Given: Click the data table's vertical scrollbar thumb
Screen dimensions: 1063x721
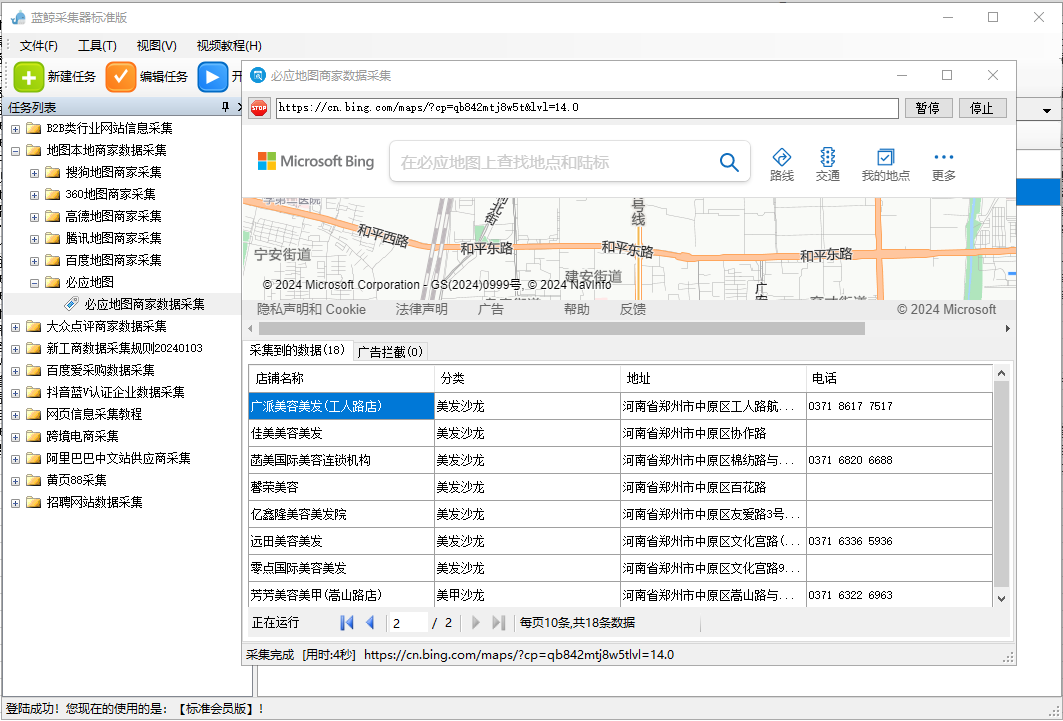Looking at the screenshot, I should point(1001,484).
